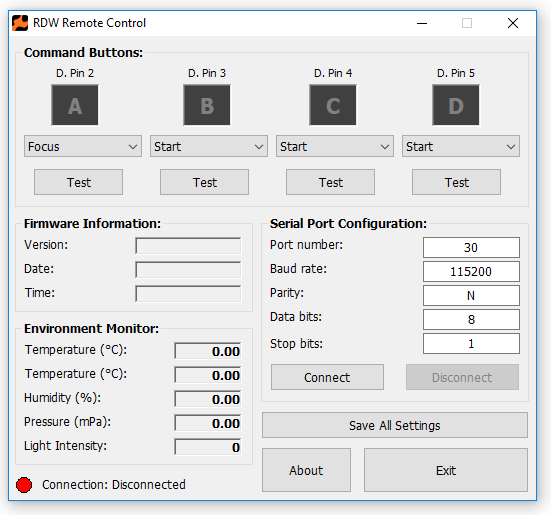The image size is (551, 515).
Task: Click the RDW app icon in title bar
Action: pyautogui.click(x=20, y=23)
